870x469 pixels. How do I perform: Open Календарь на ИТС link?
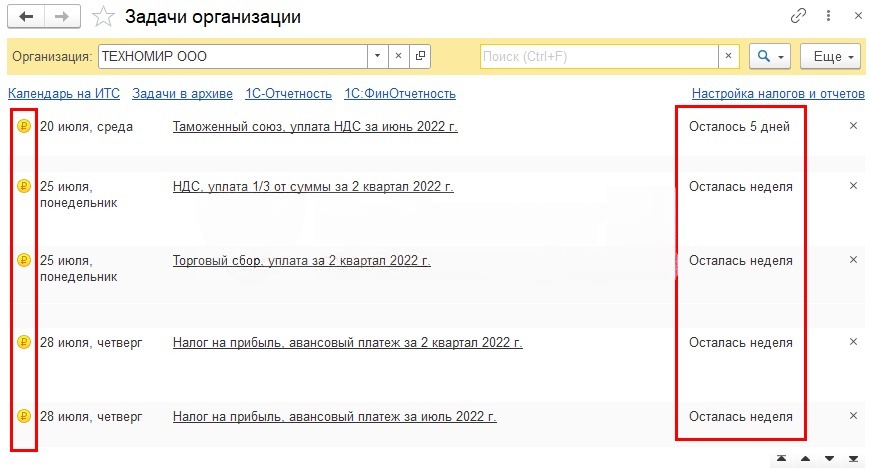[x=64, y=94]
